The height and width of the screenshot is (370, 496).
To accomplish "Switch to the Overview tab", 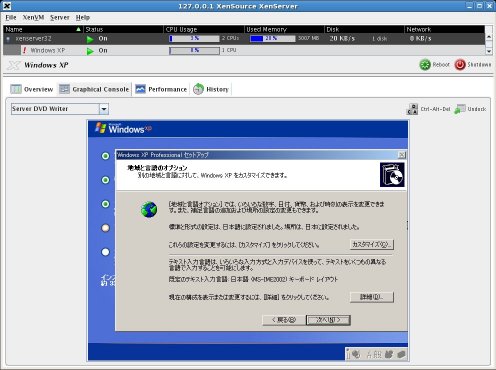I will [32, 89].
